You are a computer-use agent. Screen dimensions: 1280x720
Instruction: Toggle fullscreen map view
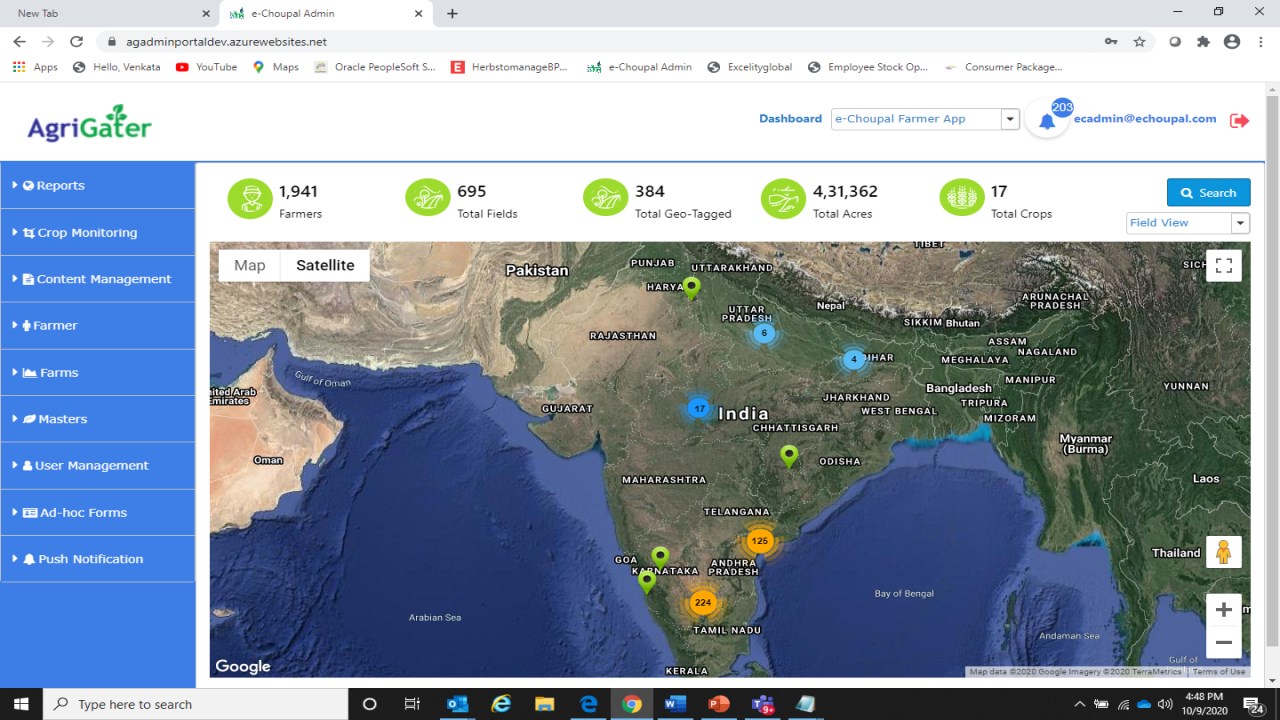point(1223,265)
